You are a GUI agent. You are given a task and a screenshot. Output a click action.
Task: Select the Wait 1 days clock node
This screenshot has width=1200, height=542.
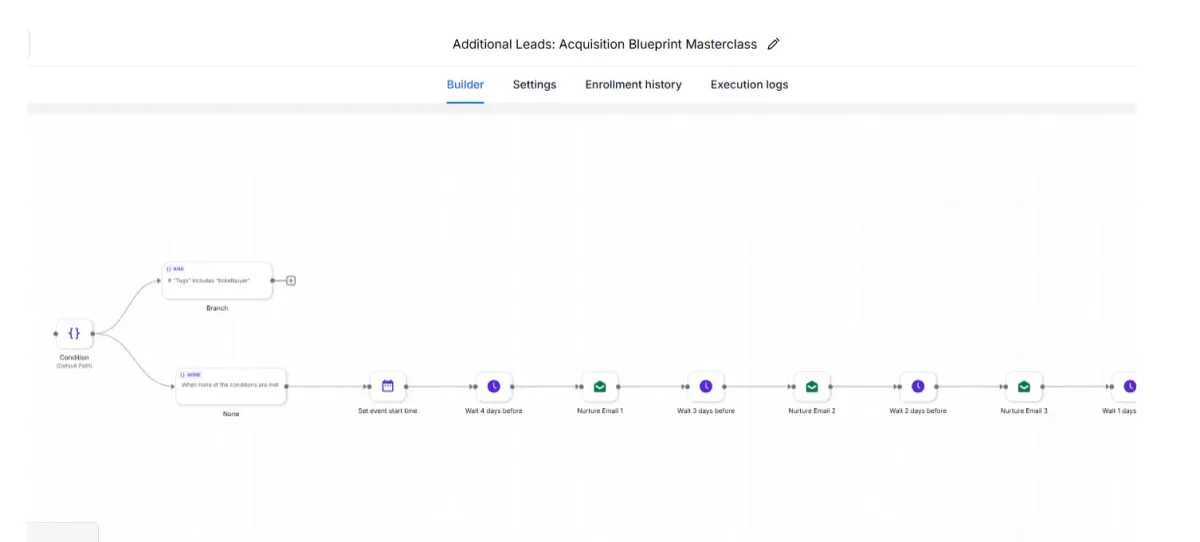click(x=1126, y=387)
